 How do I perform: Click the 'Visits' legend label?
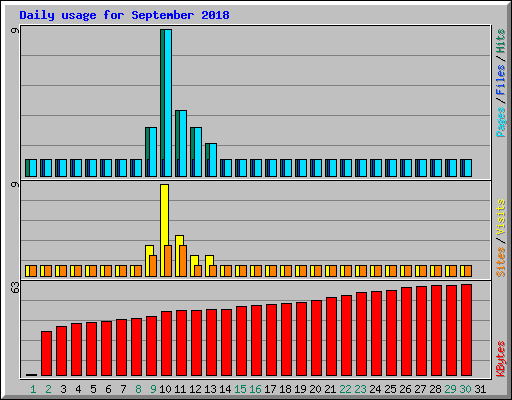pos(500,218)
